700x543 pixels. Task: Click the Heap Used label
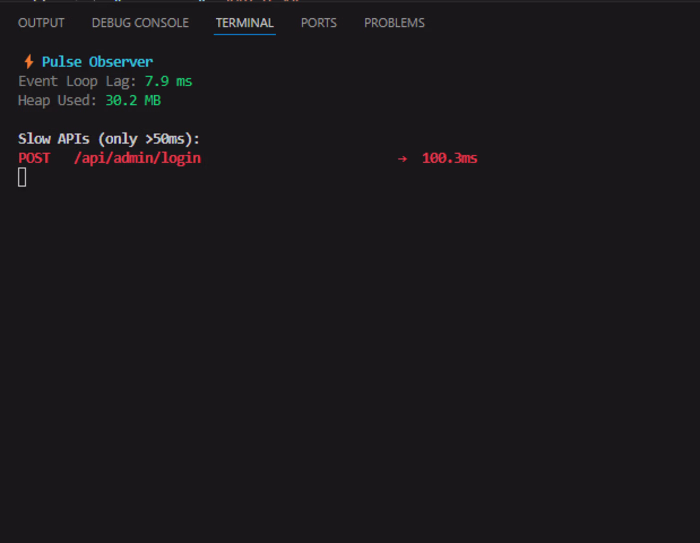57,100
